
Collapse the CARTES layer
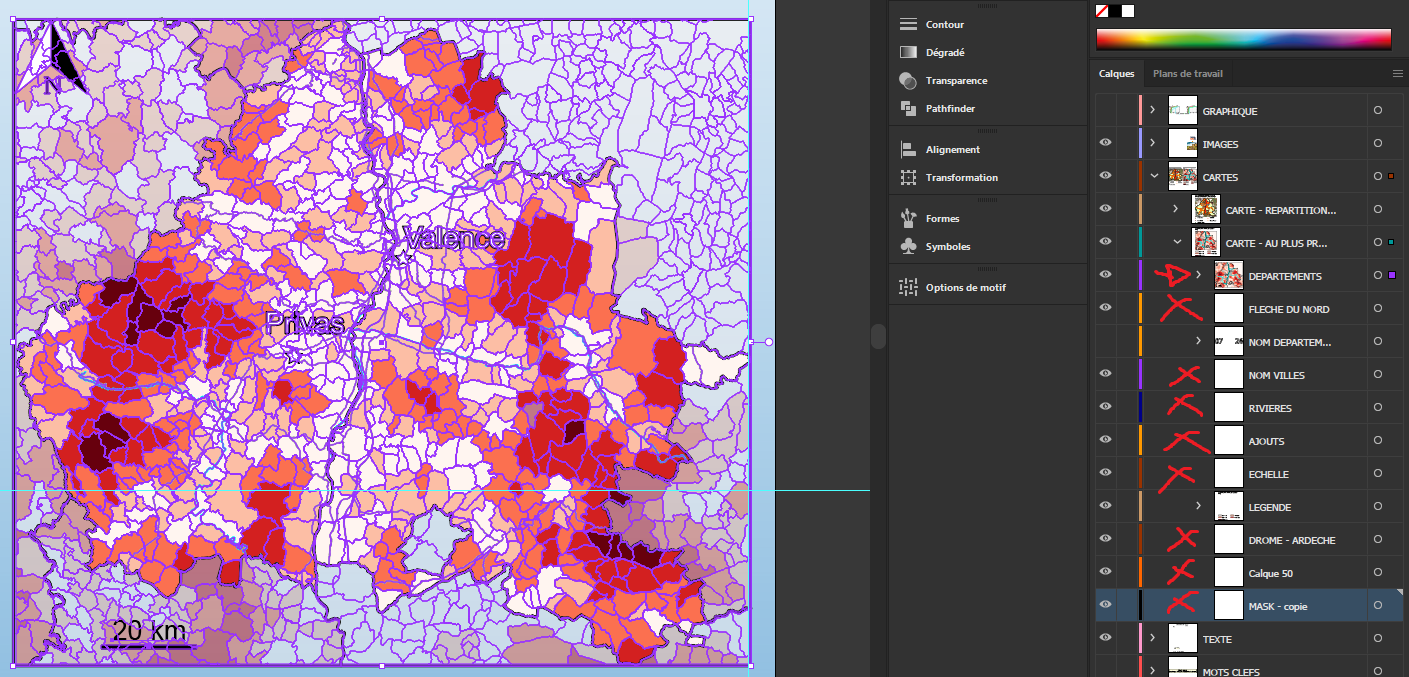pyautogui.click(x=1153, y=176)
